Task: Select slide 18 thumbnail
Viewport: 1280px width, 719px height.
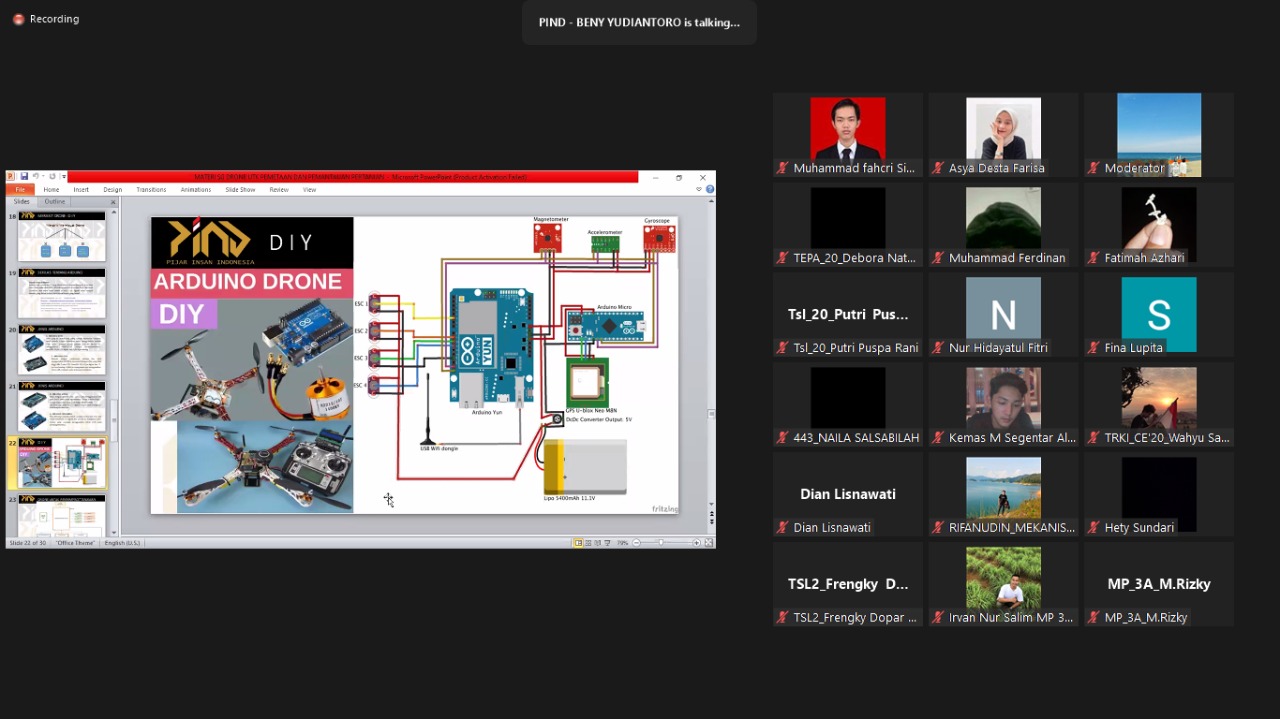Action: (62, 236)
